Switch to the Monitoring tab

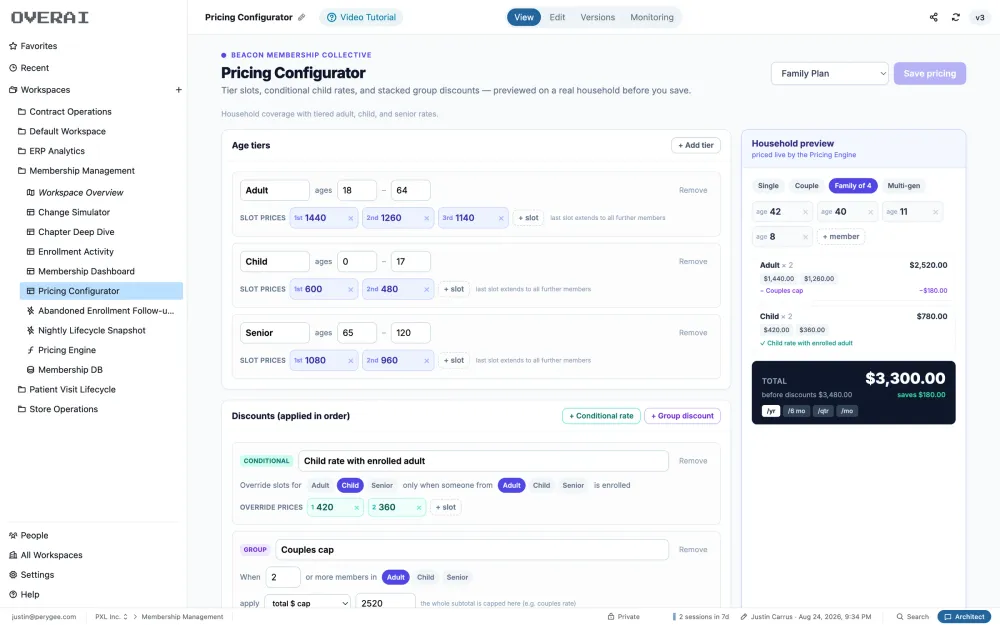(x=652, y=17)
